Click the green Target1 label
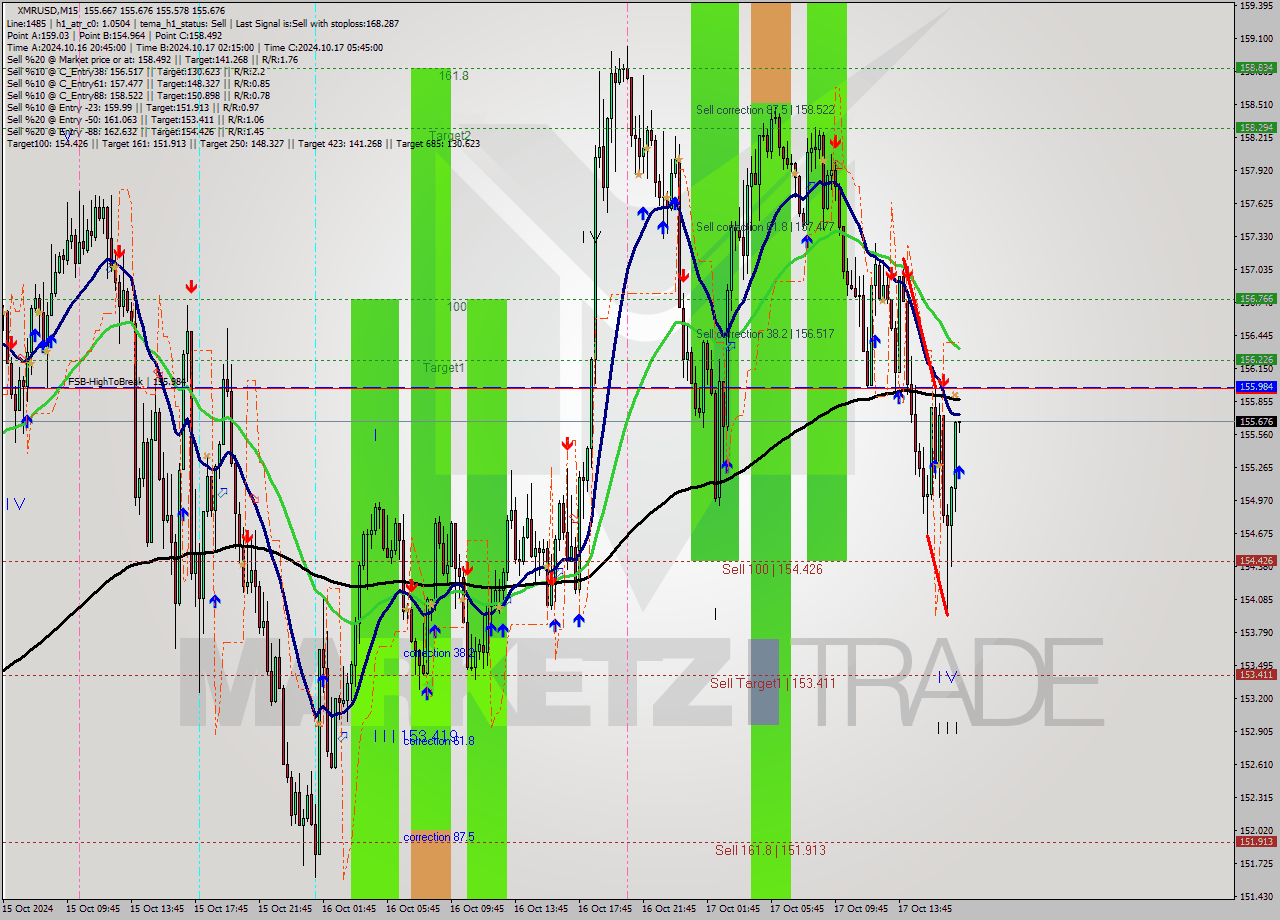This screenshot has width=1280, height=920. pos(443,368)
